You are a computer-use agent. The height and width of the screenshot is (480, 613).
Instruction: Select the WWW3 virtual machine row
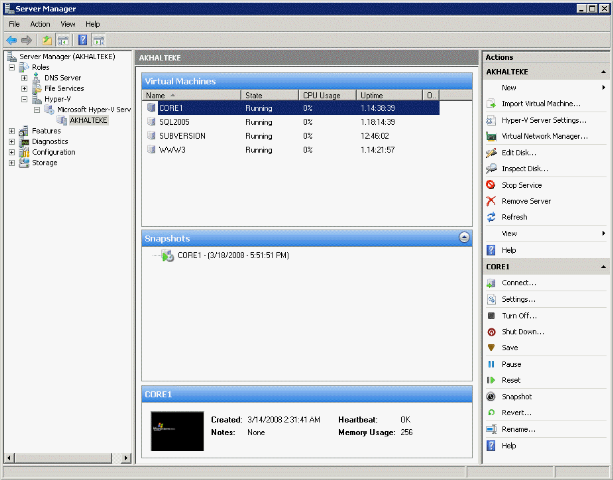pyautogui.click(x=291, y=150)
